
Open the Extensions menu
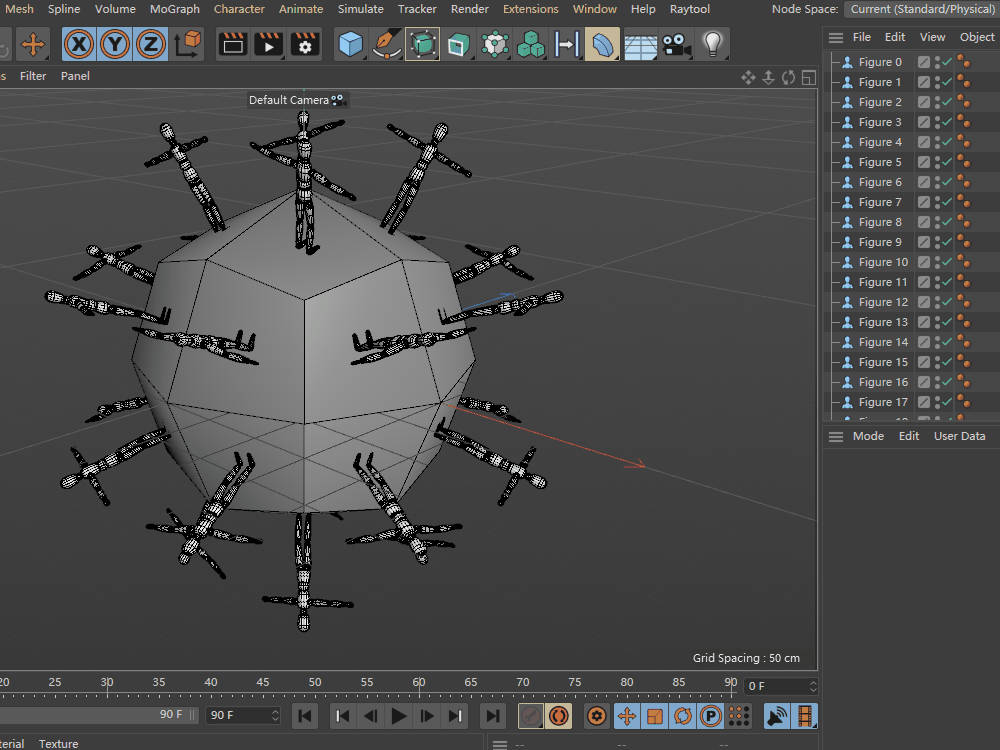(x=530, y=9)
